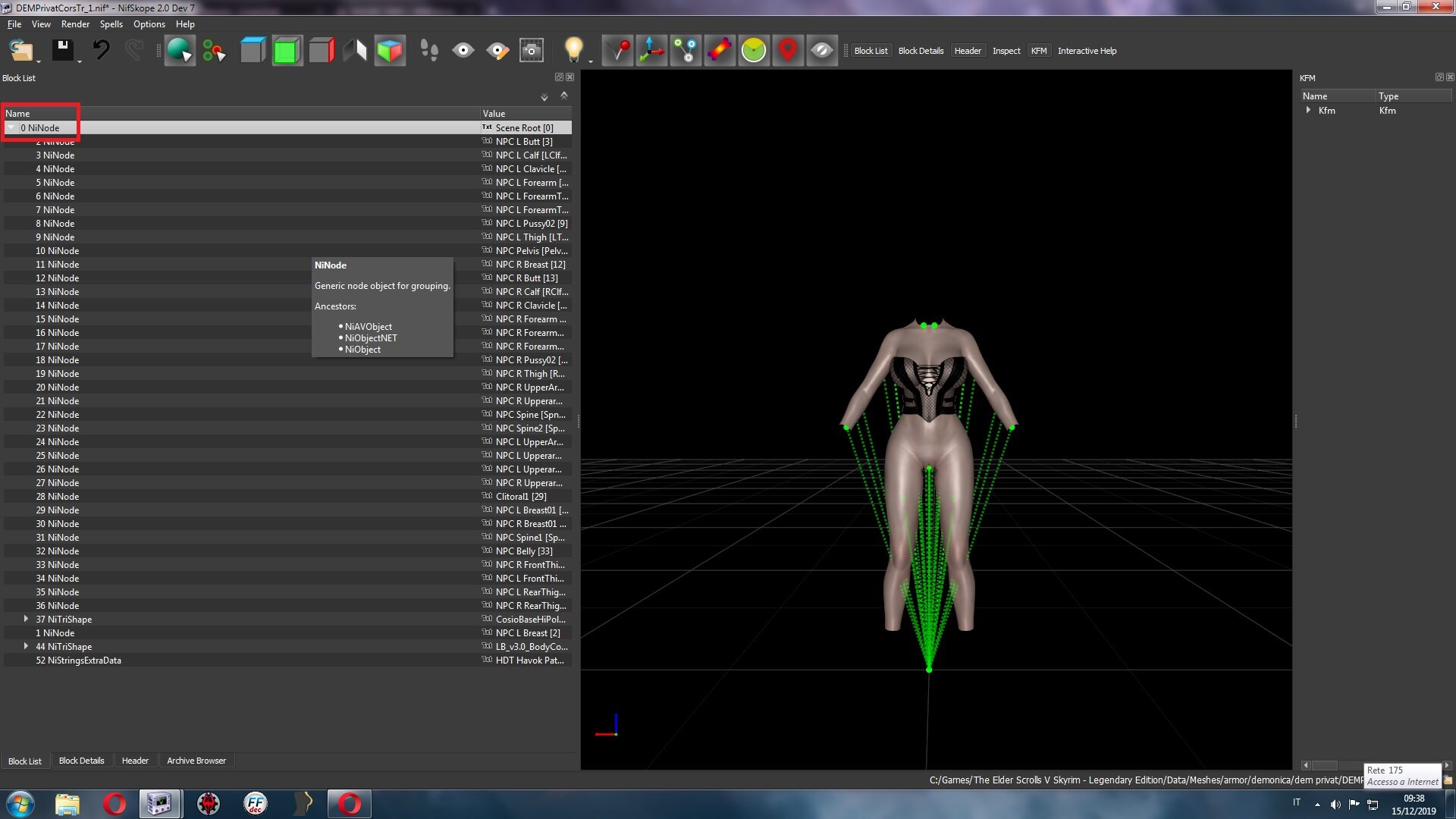Open the Help menu
Viewport: 1456px width, 819px height.
pos(185,24)
